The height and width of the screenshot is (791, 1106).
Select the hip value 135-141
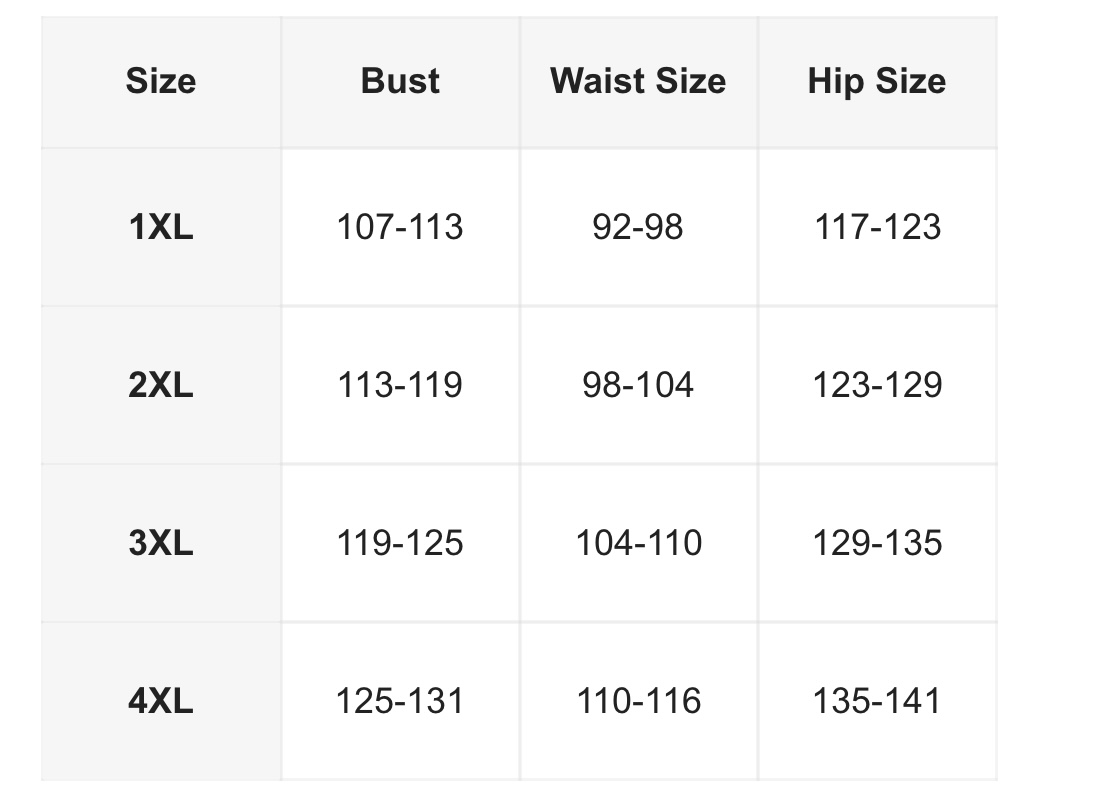tap(877, 701)
